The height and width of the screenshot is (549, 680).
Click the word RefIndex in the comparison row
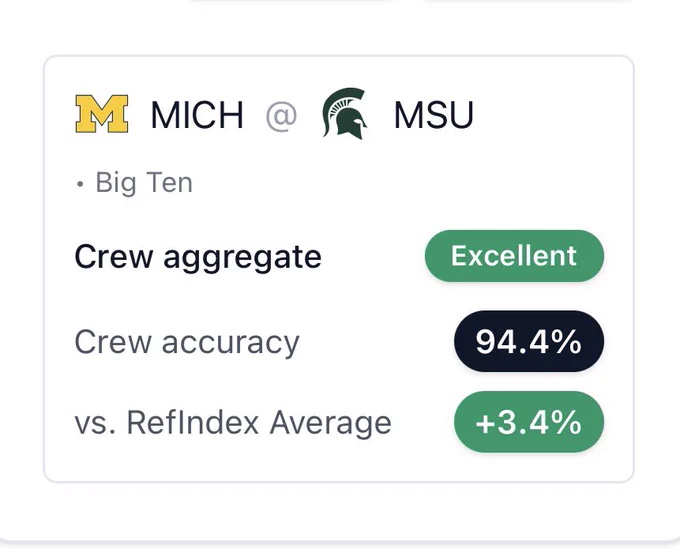click(193, 422)
